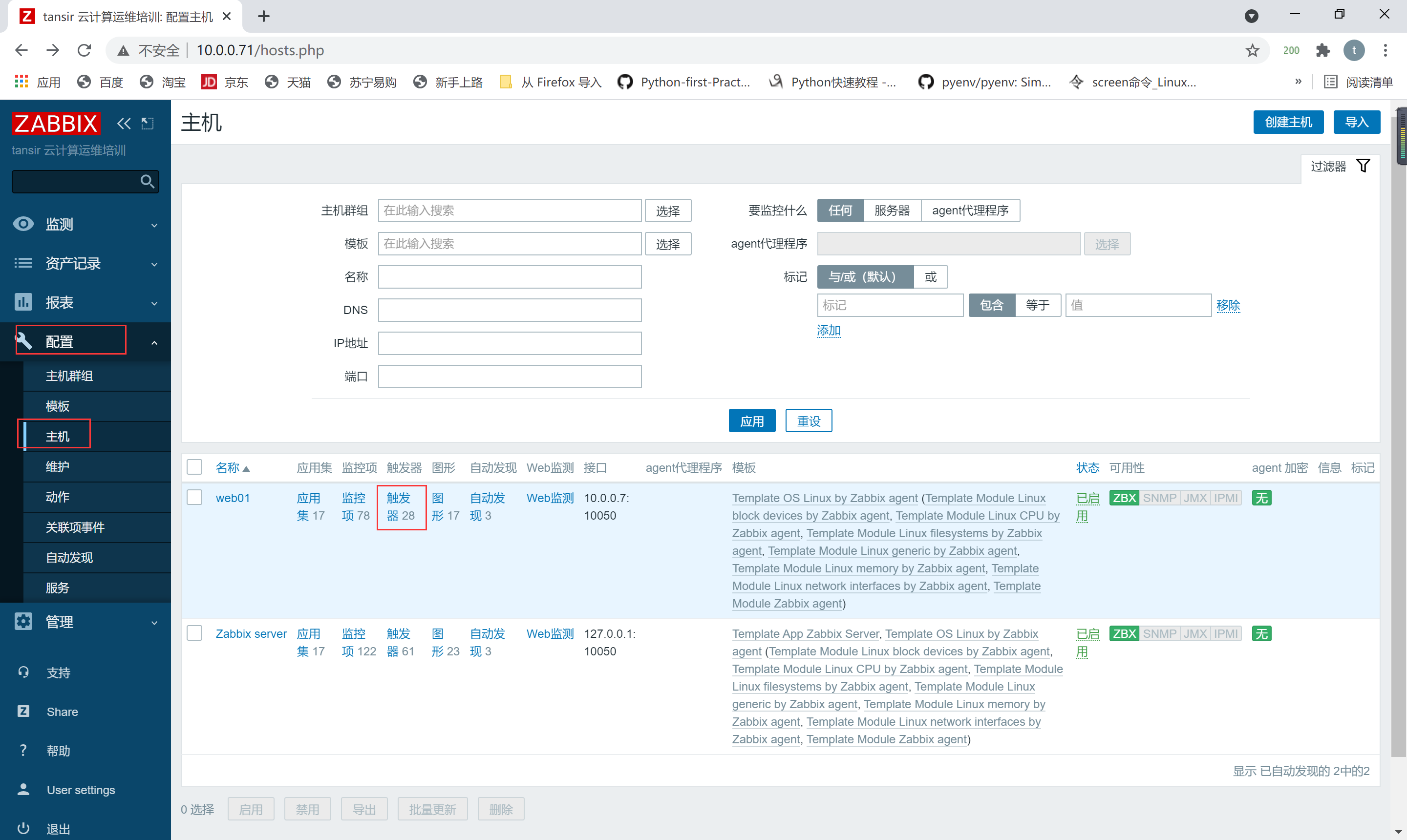Go forward in browser history
The image size is (1407, 840).
pyautogui.click(x=53, y=50)
